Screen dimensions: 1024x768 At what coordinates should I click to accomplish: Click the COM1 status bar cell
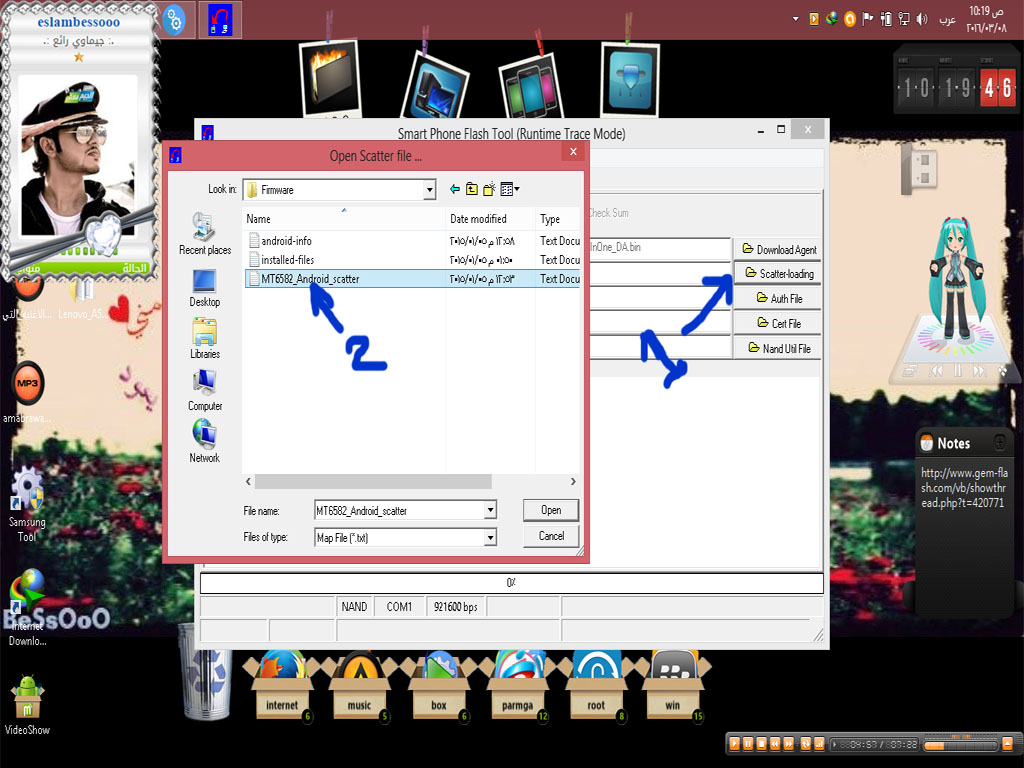click(399, 607)
